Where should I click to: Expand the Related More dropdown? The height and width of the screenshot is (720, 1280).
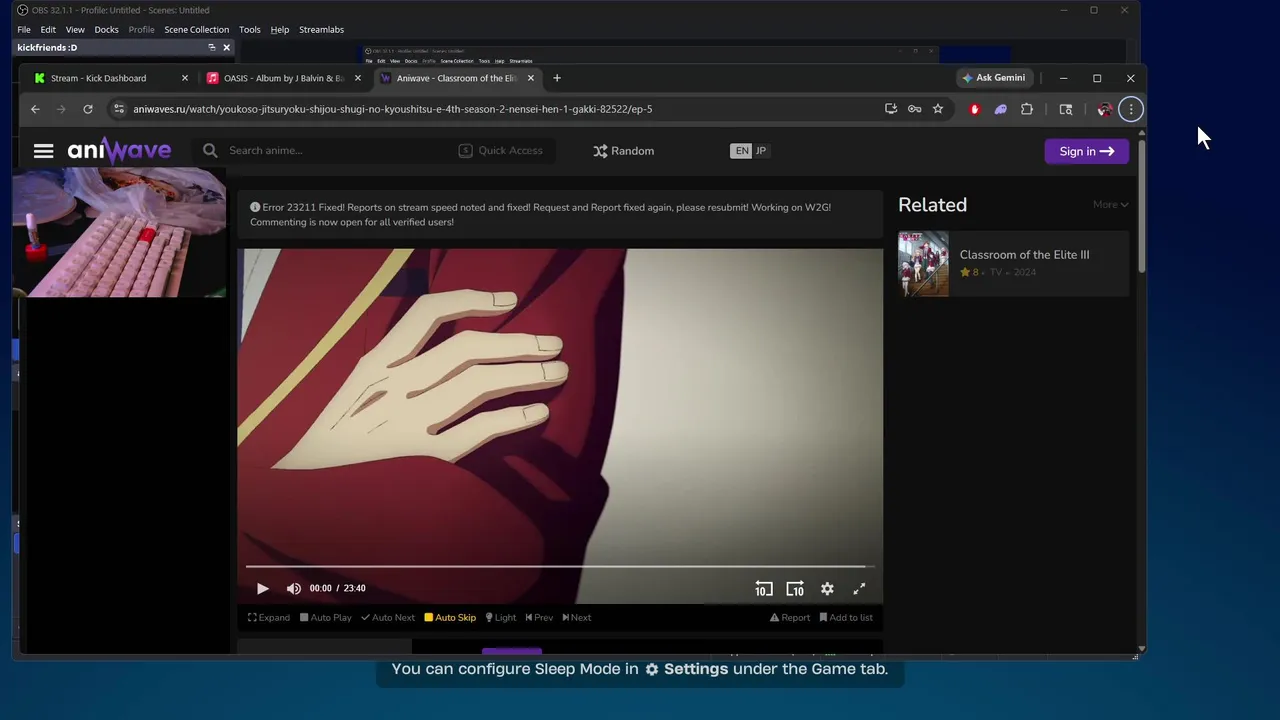(x=1111, y=205)
